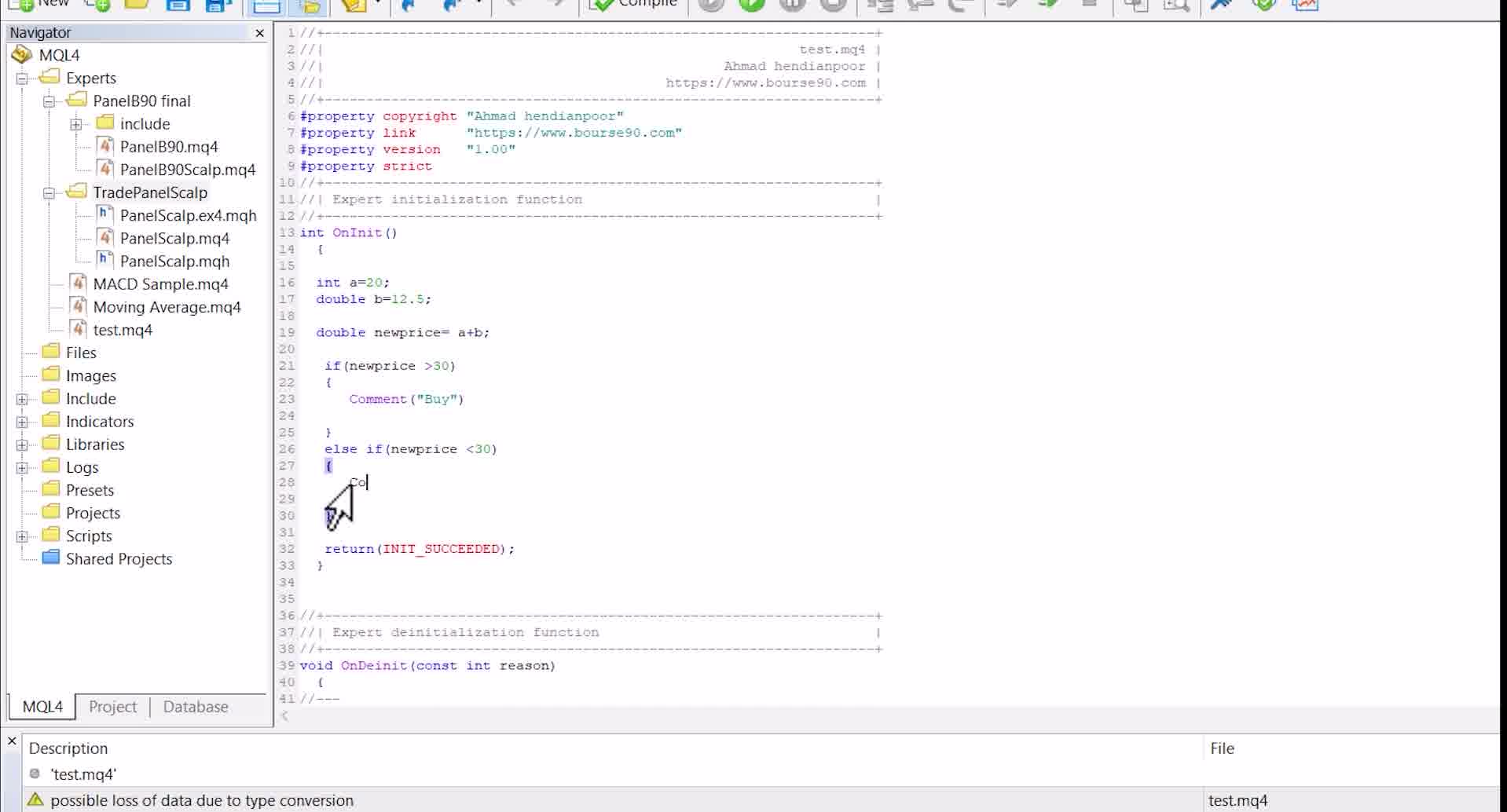Expand the Libraries folder
This screenshot has height=812, width=1507.
[22, 444]
